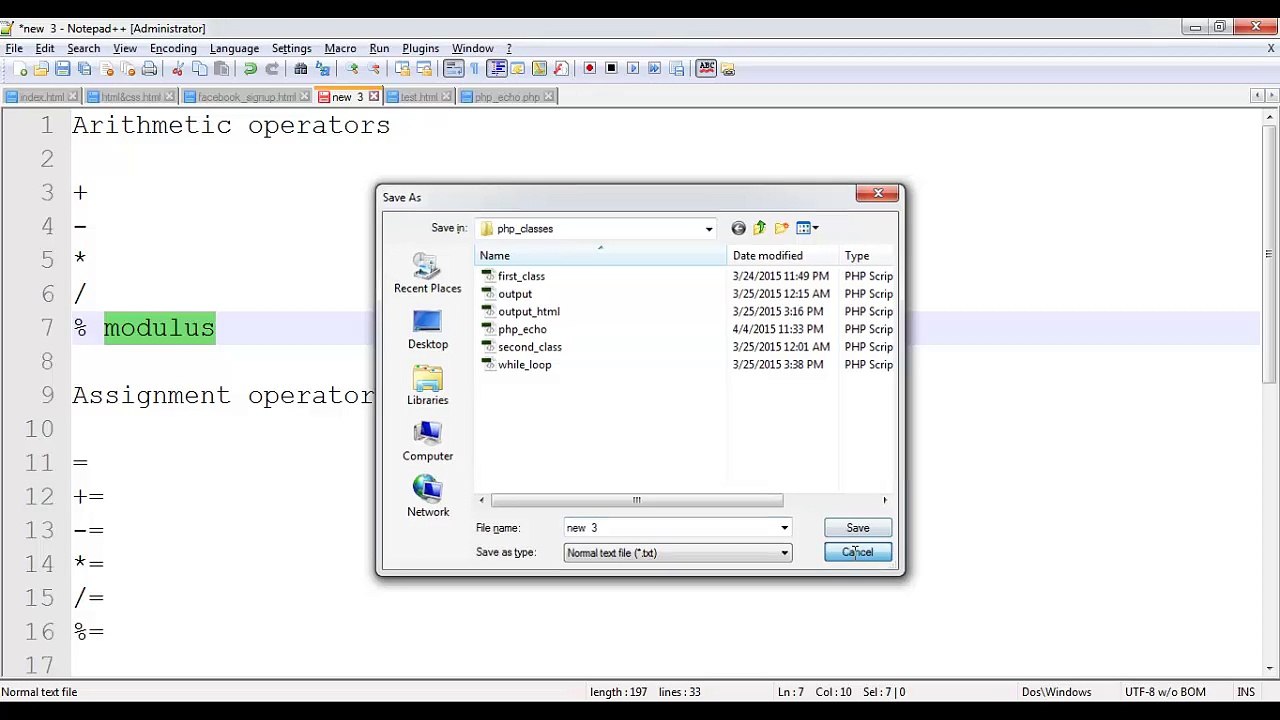This screenshot has width=1280, height=720.
Task: Click UTF-8 w/o BOM in status bar
Action: 1165,692
